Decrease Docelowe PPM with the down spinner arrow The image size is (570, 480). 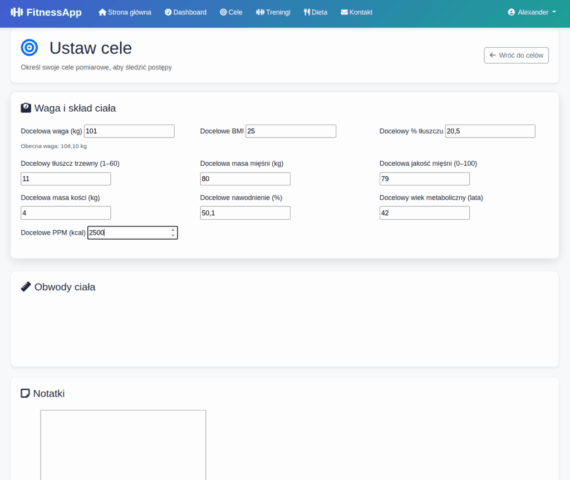point(173,236)
